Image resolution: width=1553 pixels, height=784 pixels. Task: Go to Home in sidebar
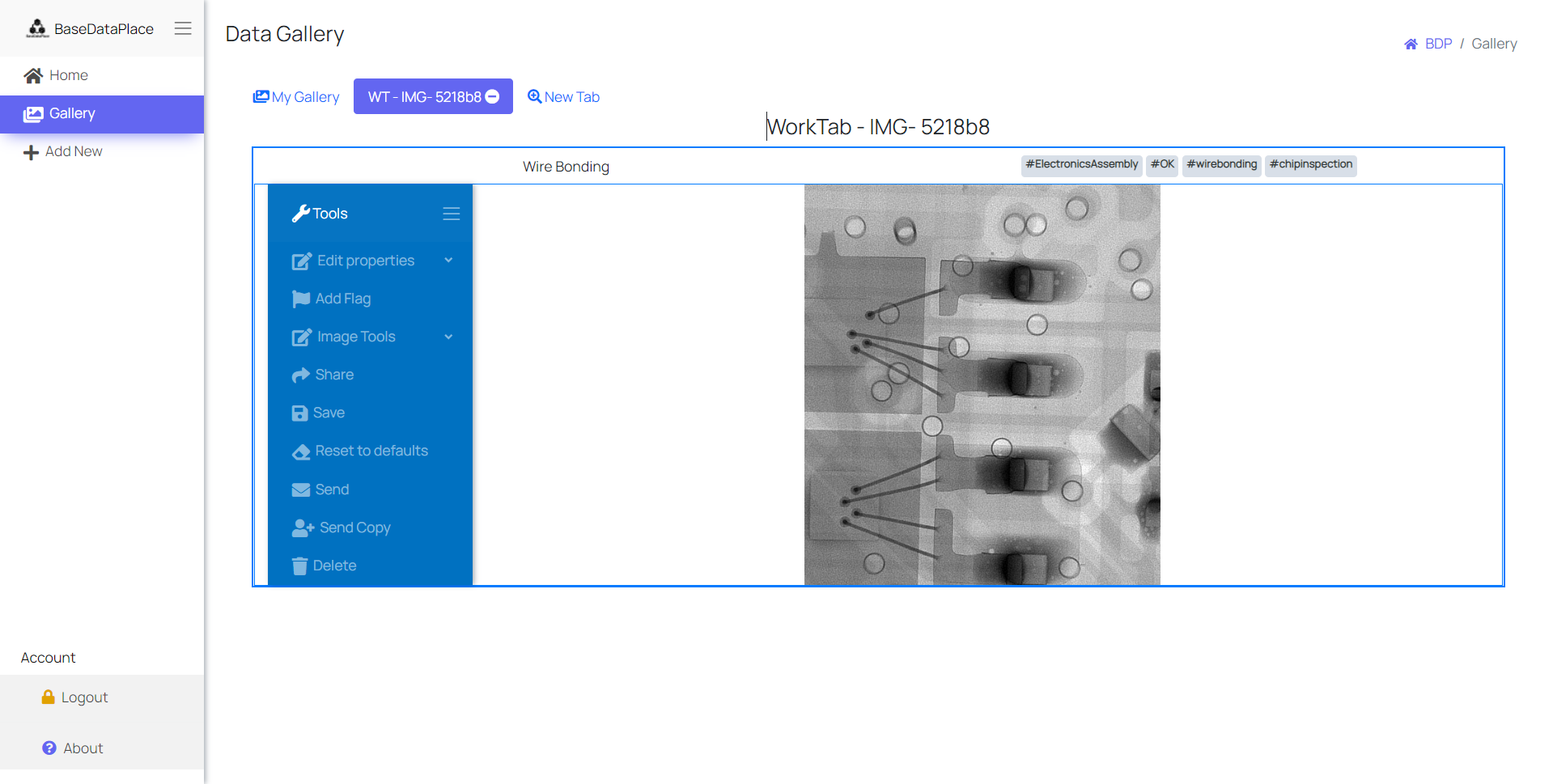coord(68,75)
